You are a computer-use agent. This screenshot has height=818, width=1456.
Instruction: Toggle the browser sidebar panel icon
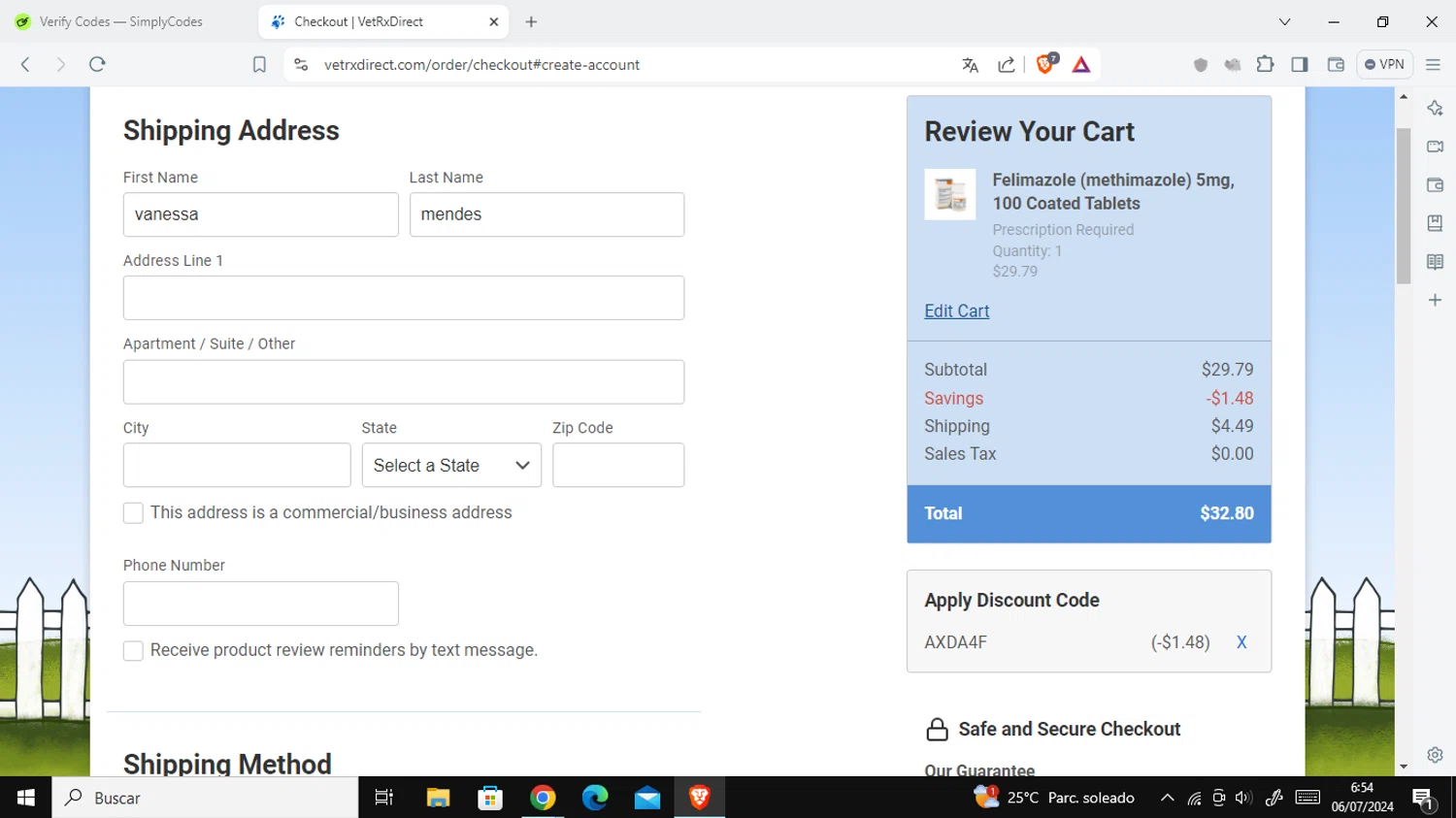(x=1300, y=65)
